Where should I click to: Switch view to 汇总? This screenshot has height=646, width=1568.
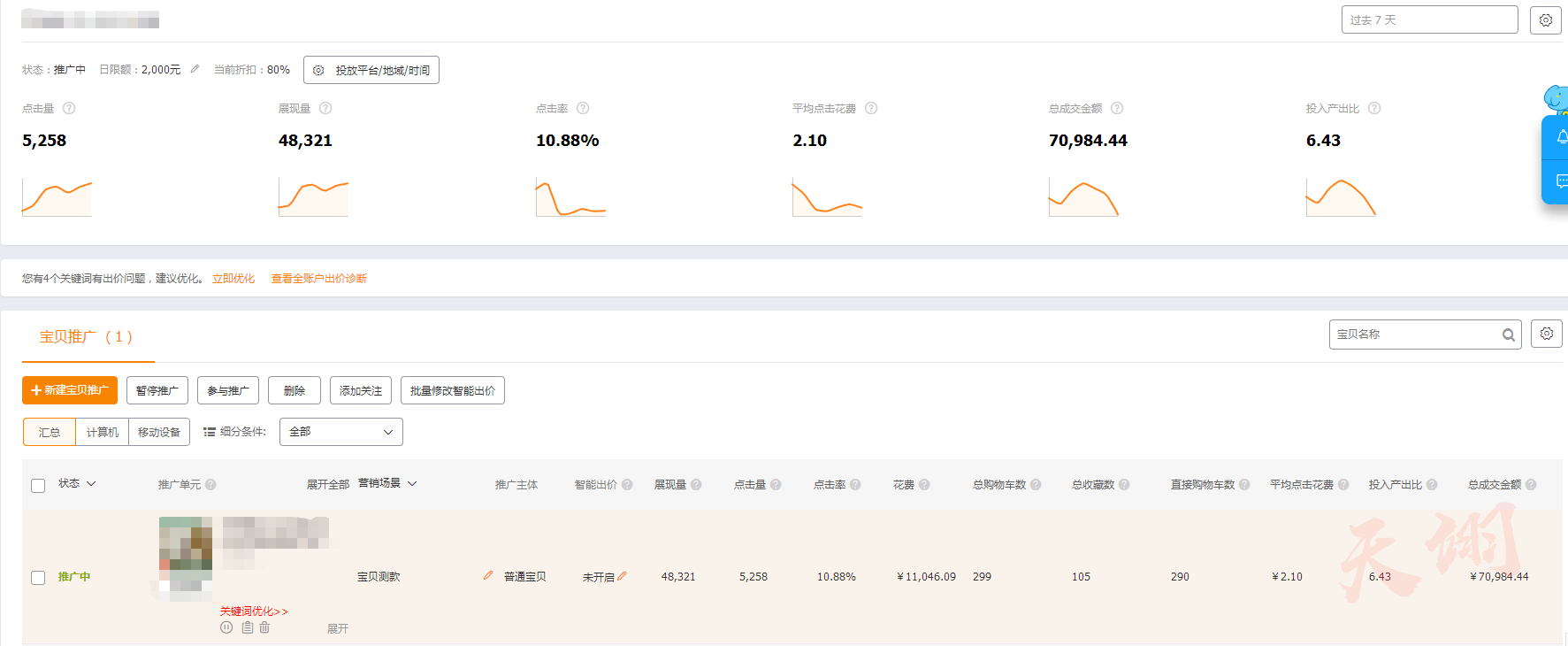point(50,432)
